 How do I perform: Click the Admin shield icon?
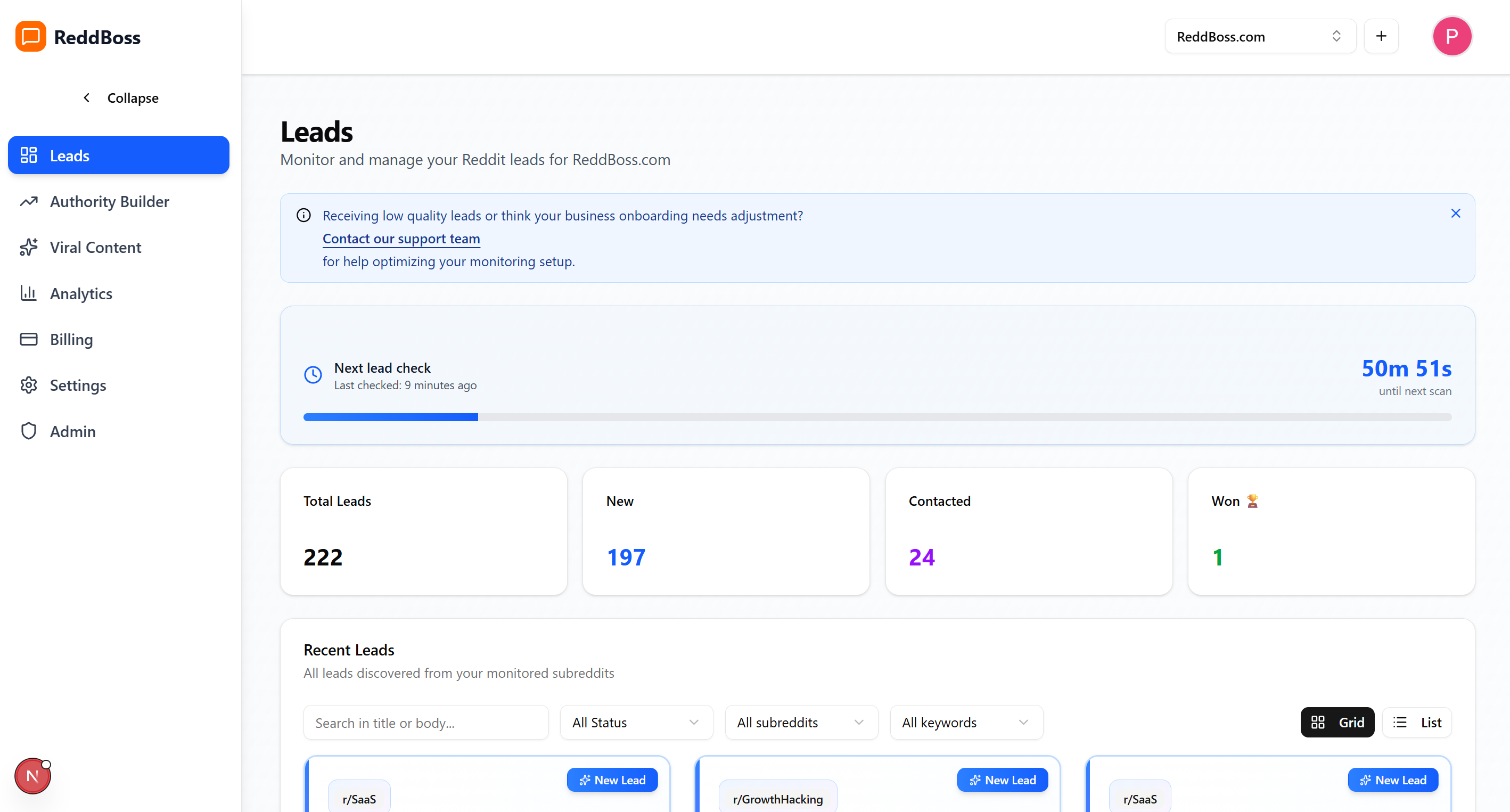tap(29, 431)
